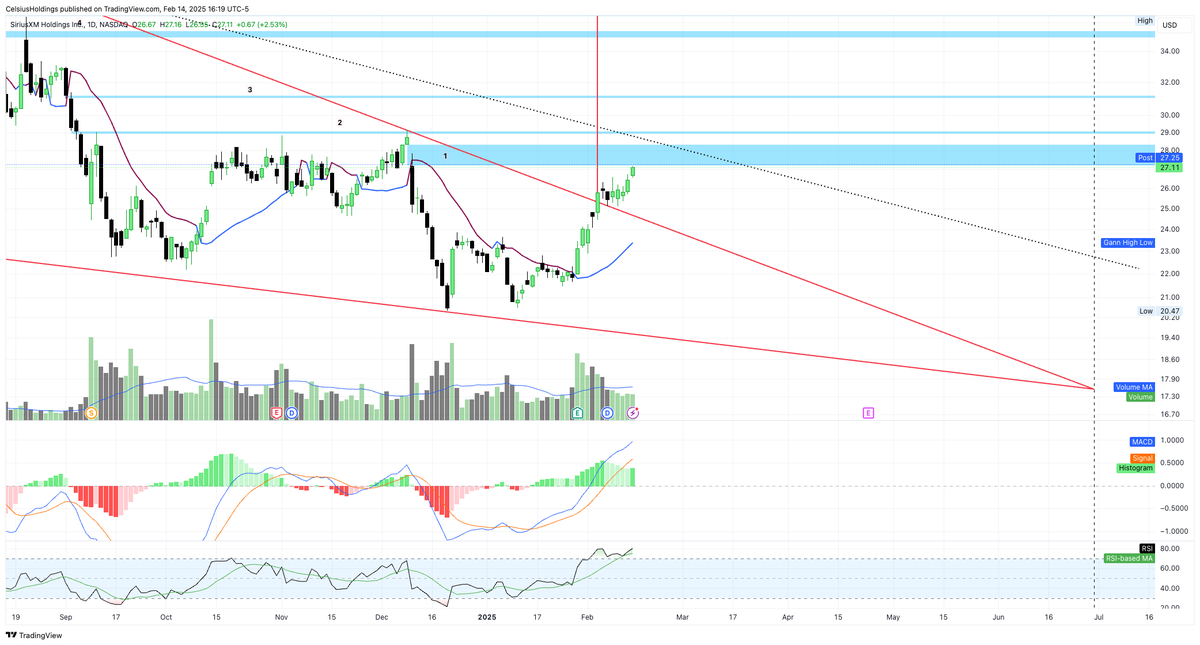
Task: Click the Volume MA indicator label
Action: [x=1134, y=387]
